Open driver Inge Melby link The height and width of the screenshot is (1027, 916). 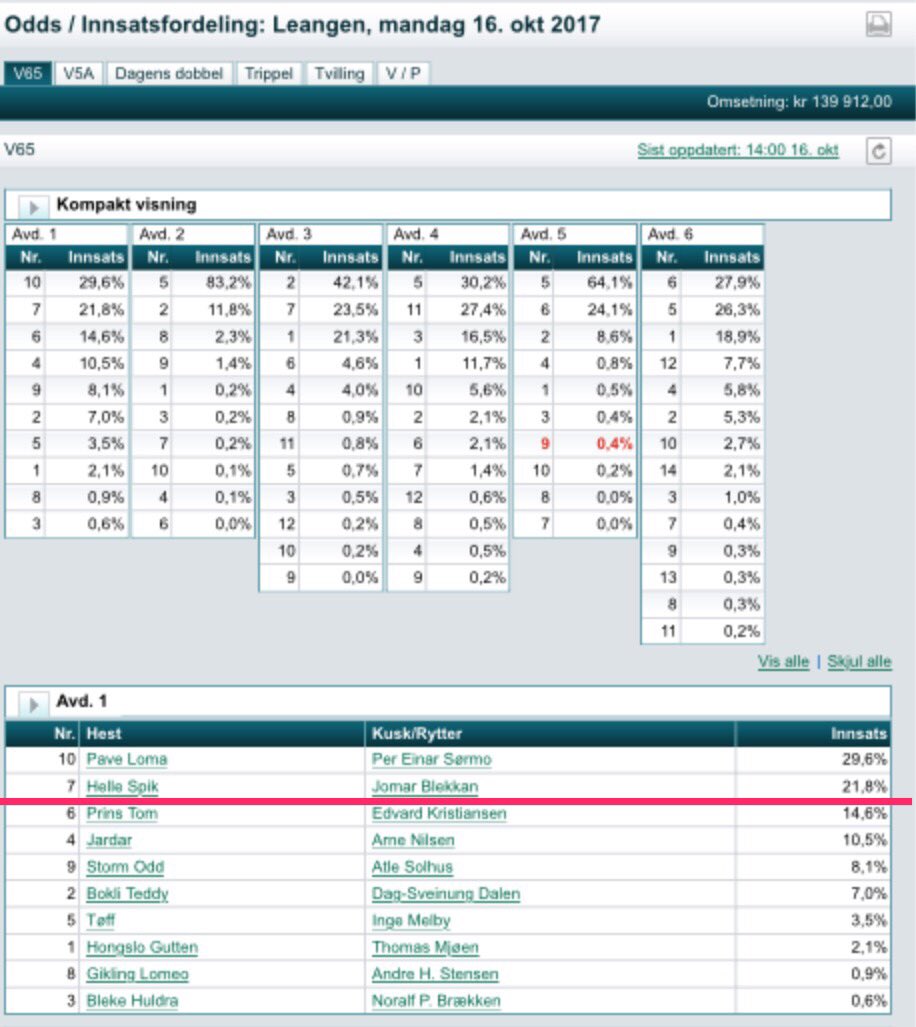(411, 921)
